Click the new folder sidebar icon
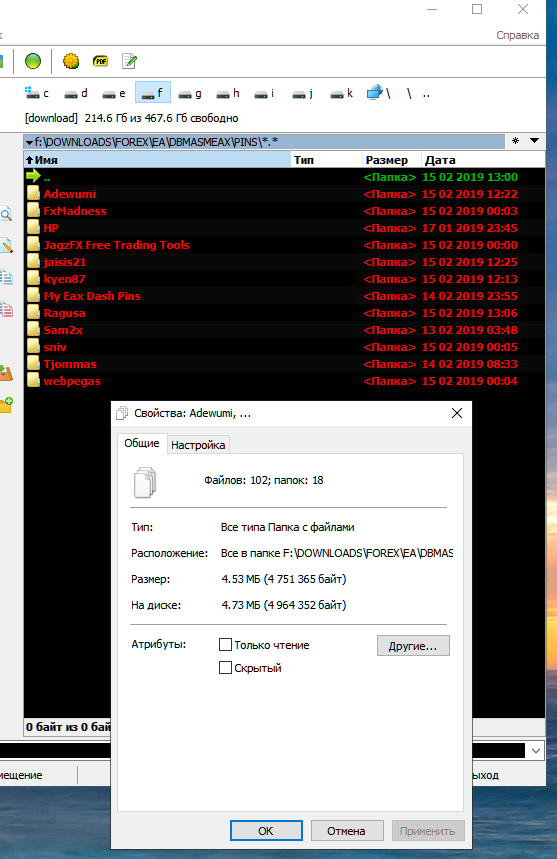Viewport: 557px width, 859px height. [x=6, y=405]
